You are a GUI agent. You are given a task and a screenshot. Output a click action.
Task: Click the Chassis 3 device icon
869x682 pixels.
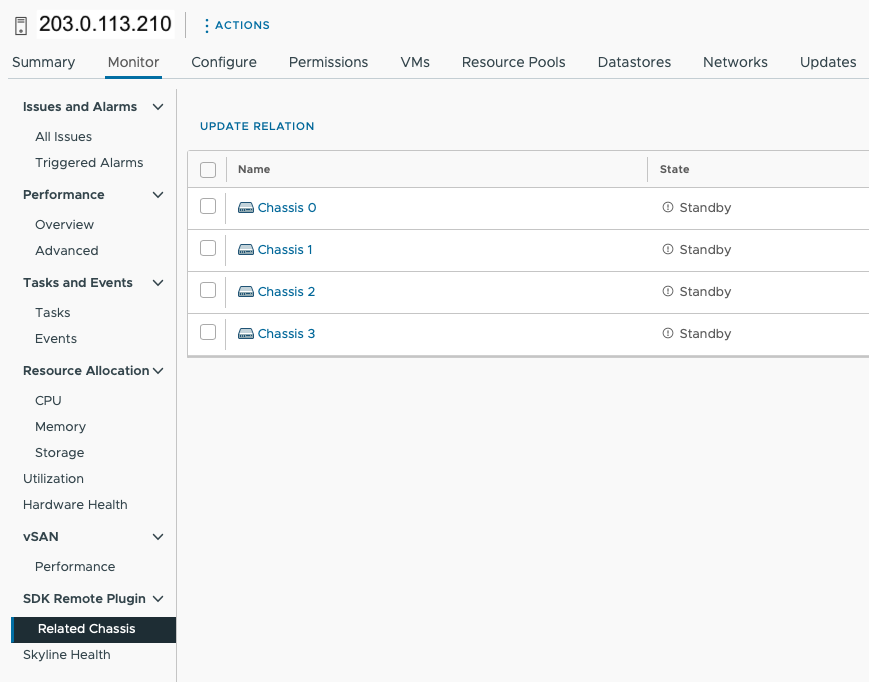246,334
